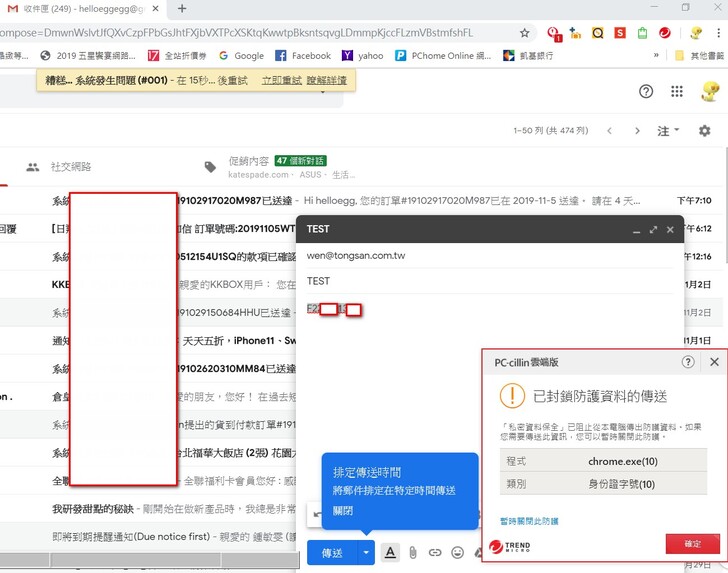Image resolution: width=728 pixels, height=573 pixels.
Task: Open the input tools 注 dropdown
Action: click(x=668, y=131)
